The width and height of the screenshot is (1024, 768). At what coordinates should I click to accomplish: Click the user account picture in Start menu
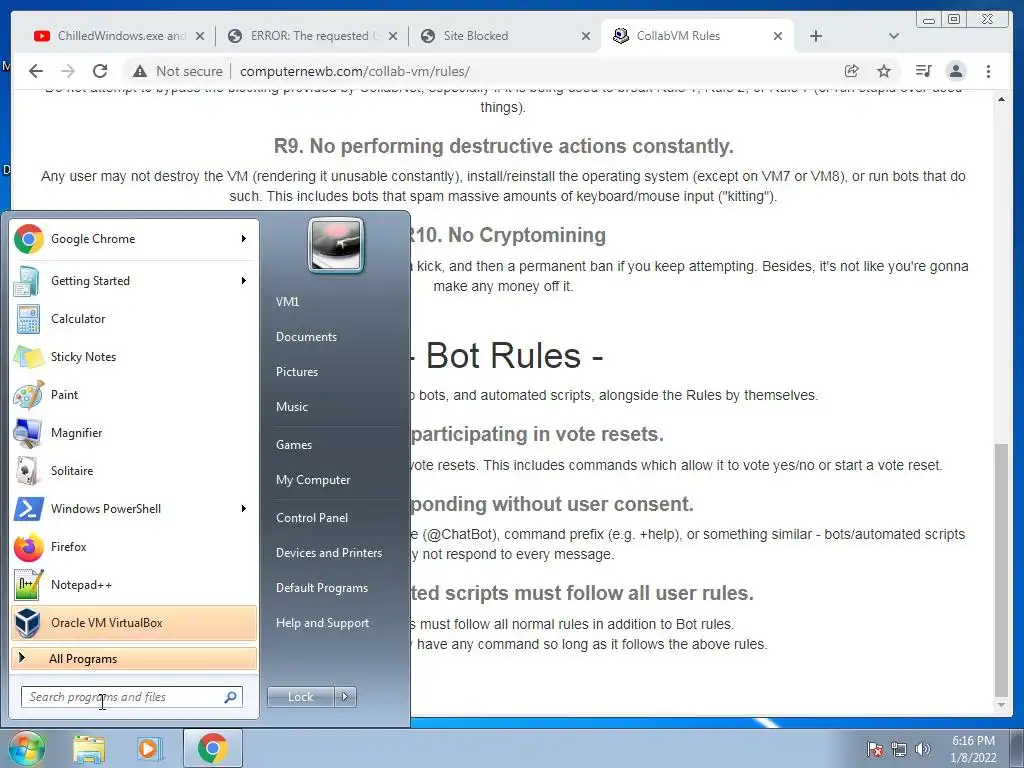pyautogui.click(x=336, y=246)
